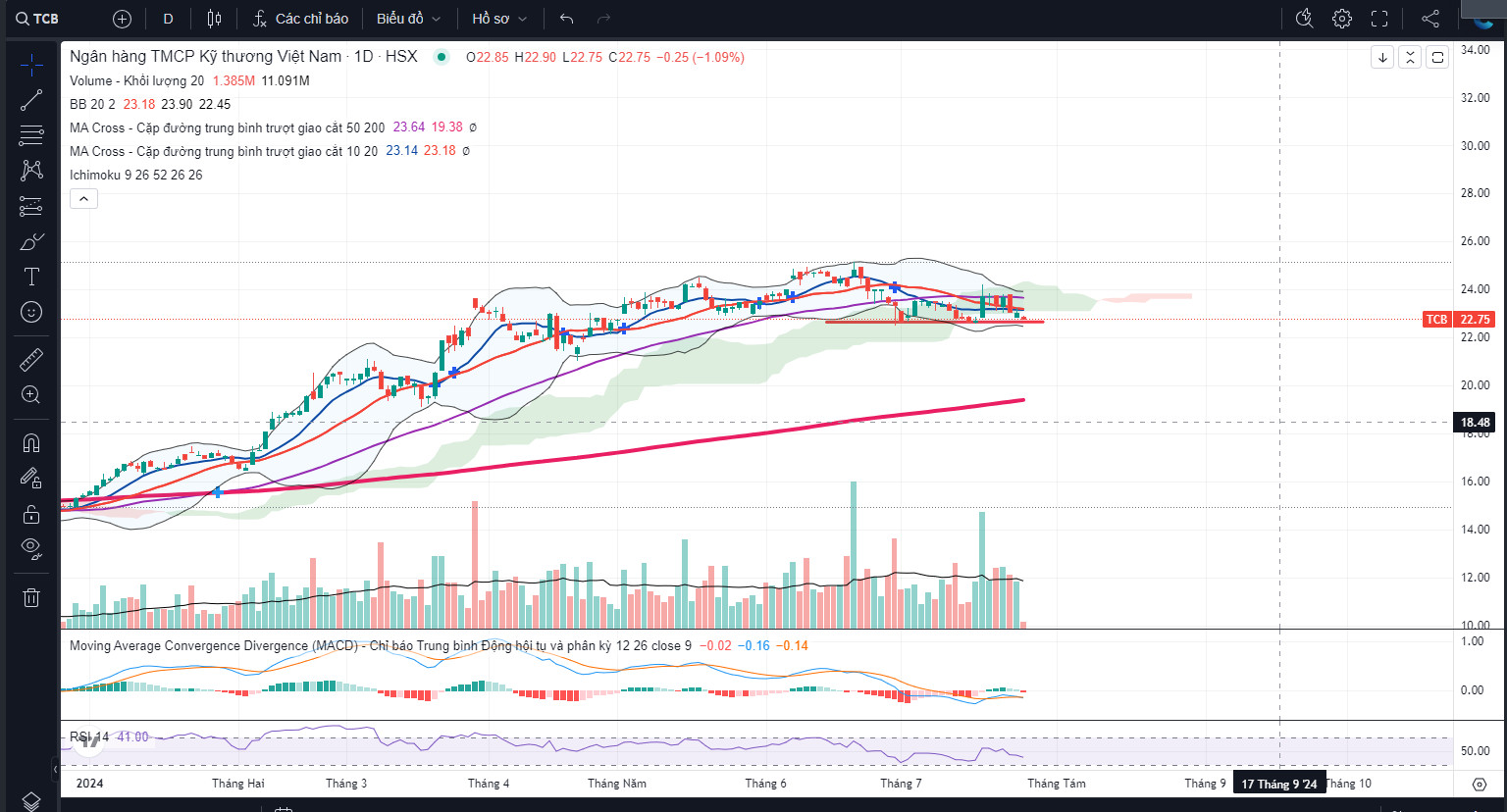1507x812 pixels.
Task: Select the text annotation tool
Action: click(x=31, y=277)
